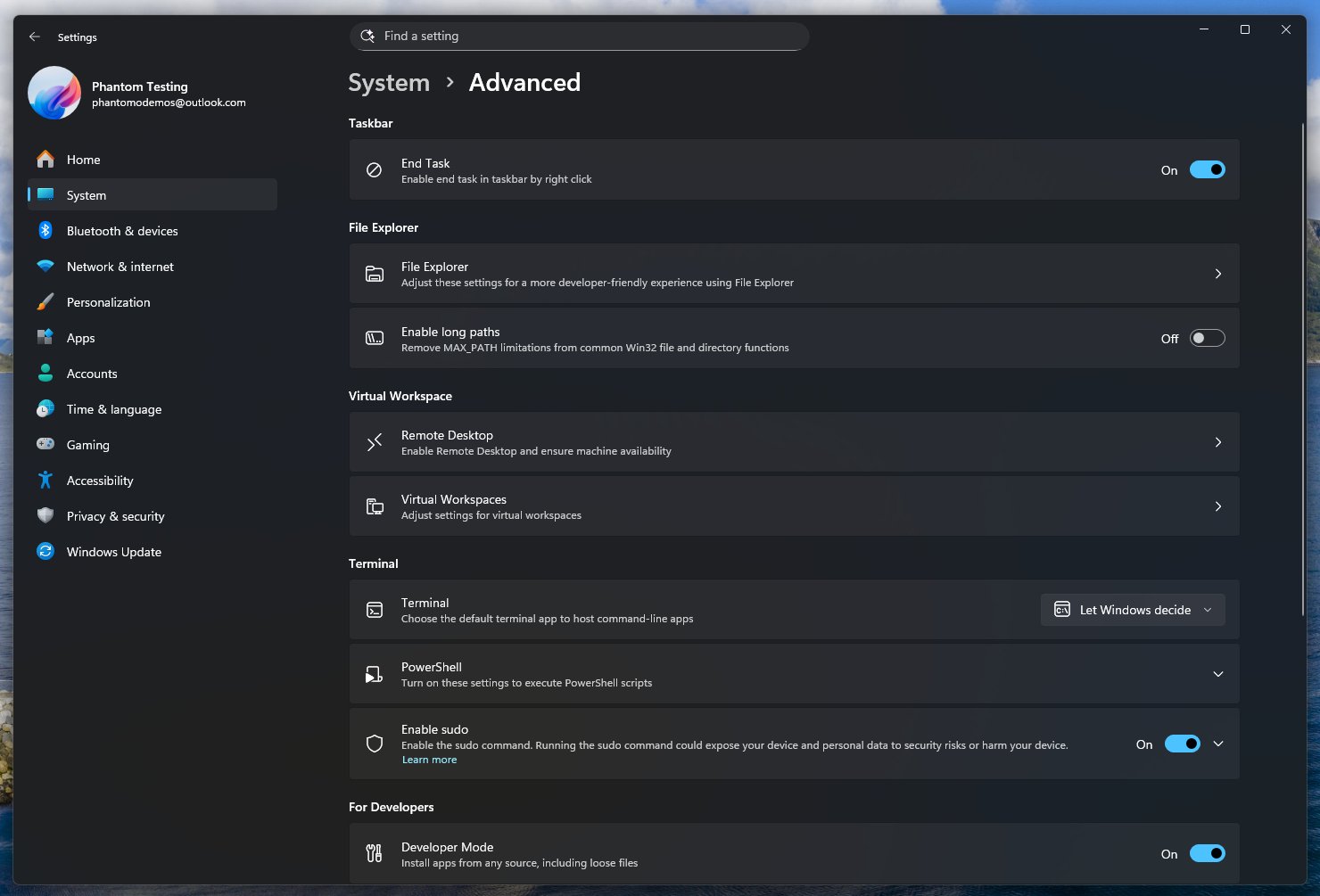The image size is (1320, 896).
Task: Turn off Developer Mode
Action: point(1208,853)
